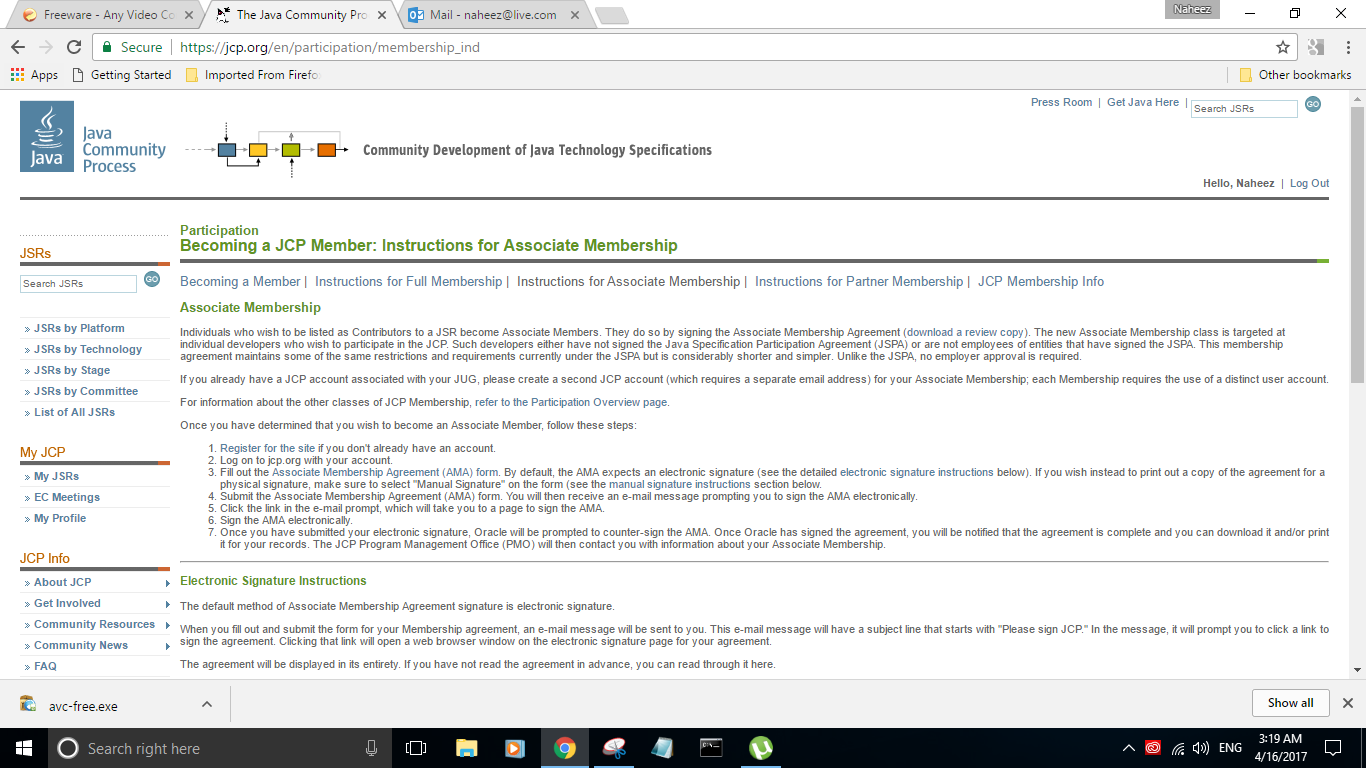Click the Register for the site link
This screenshot has height=768, width=1366.
[x=269, y=448]
